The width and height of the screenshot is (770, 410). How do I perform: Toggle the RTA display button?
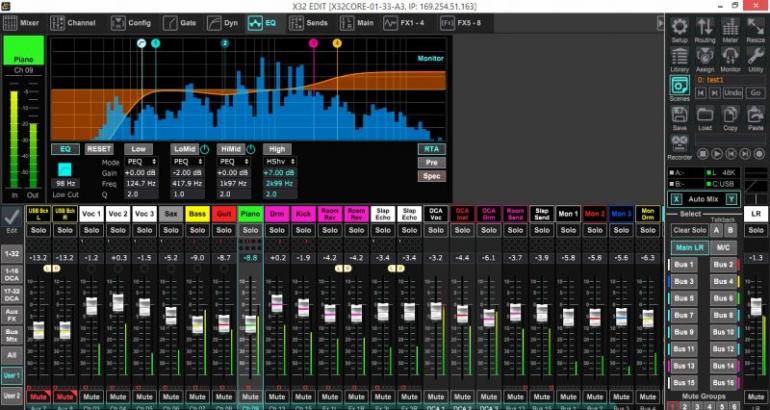432,149
